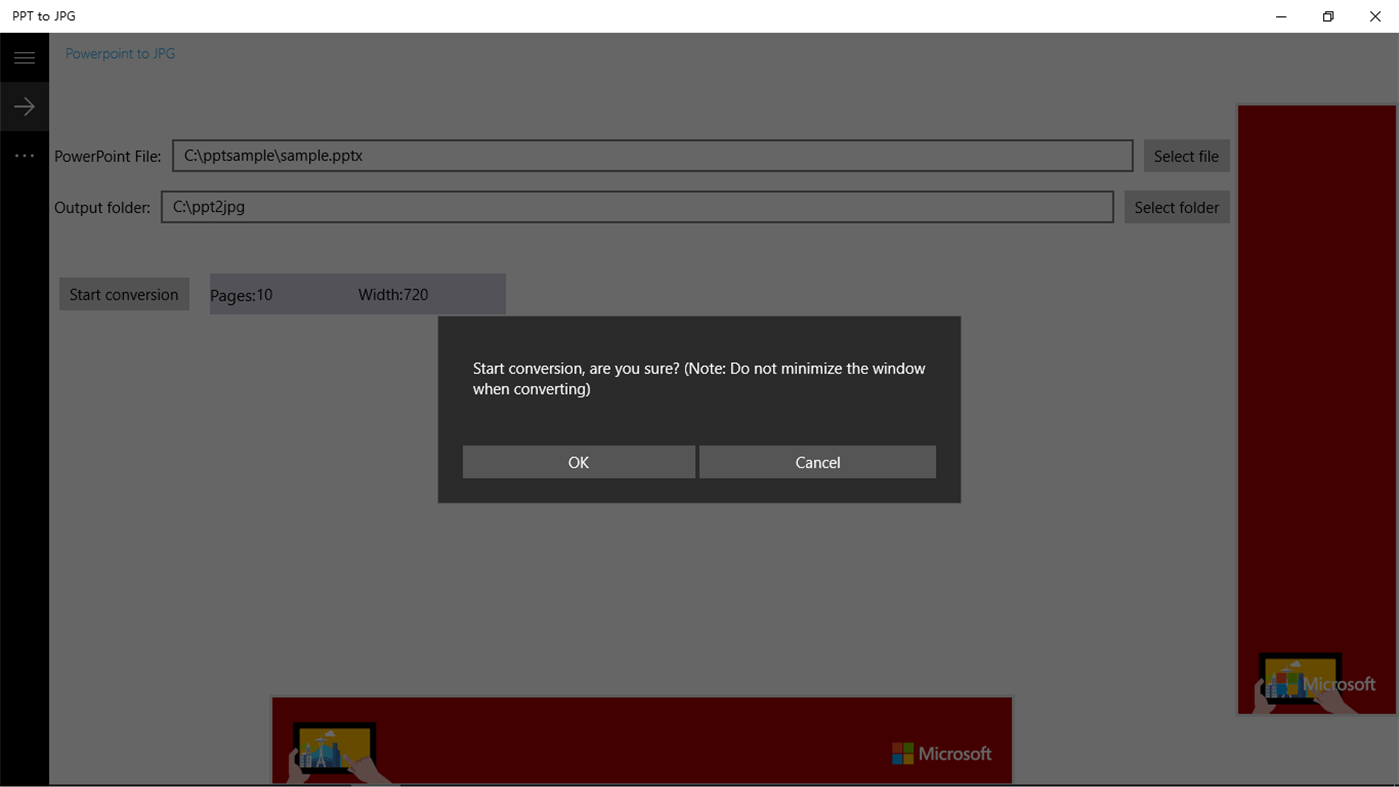Viewport: 1399px width, 787px height.
Task: Cancel the conversion confirmation dialog
Action: tap(817, 461)
